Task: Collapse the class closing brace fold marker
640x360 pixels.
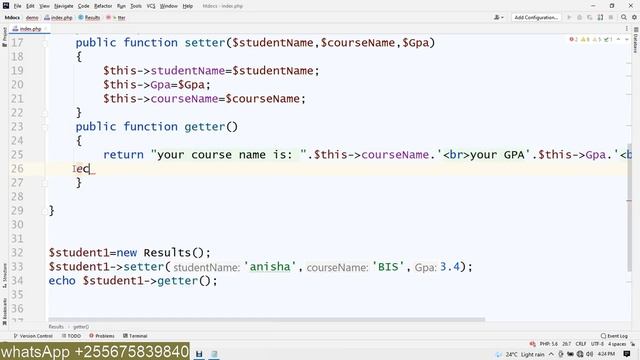Action: (45, 211)
